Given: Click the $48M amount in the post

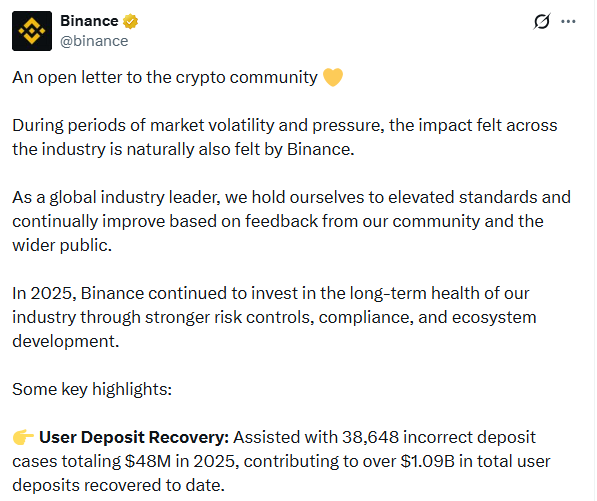Looking at the screenshot, I should point(148,461).
